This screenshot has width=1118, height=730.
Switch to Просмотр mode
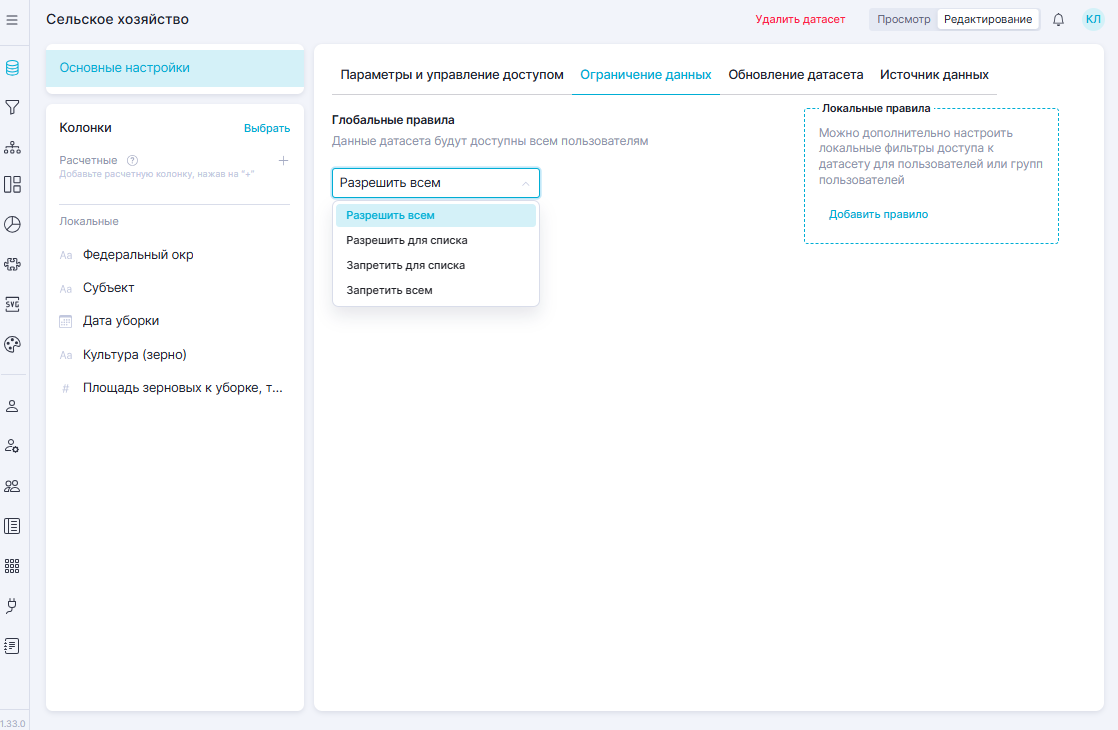903,19
